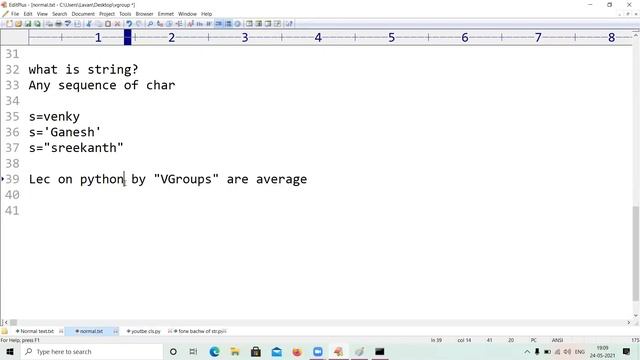The width and height of the screenshot is (640, 360).
Task: Open Firefox from the taskbar
Action: [297, 351]
